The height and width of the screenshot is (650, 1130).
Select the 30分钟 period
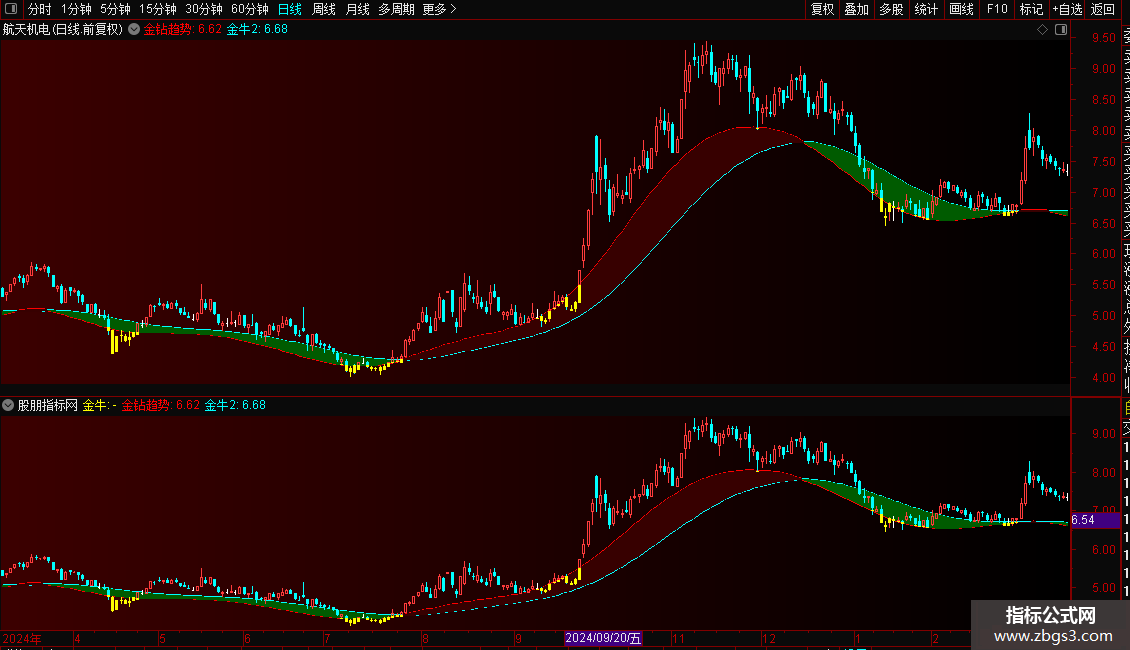(204, 9)
